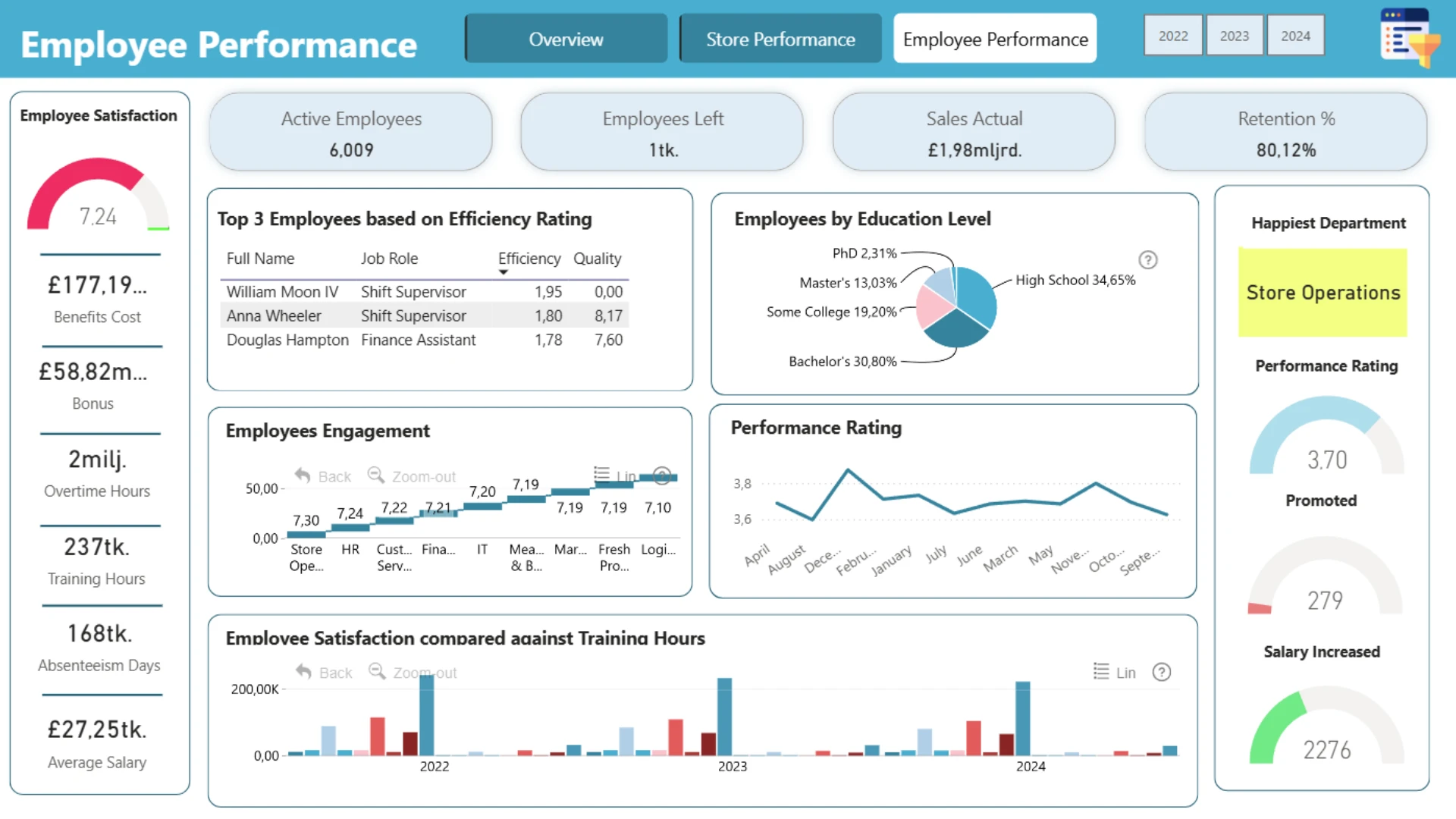Click Zoom-out magnifier in Employees Engagement chart
Viewport: 1456px width, 819px height.
coord(375,475)
